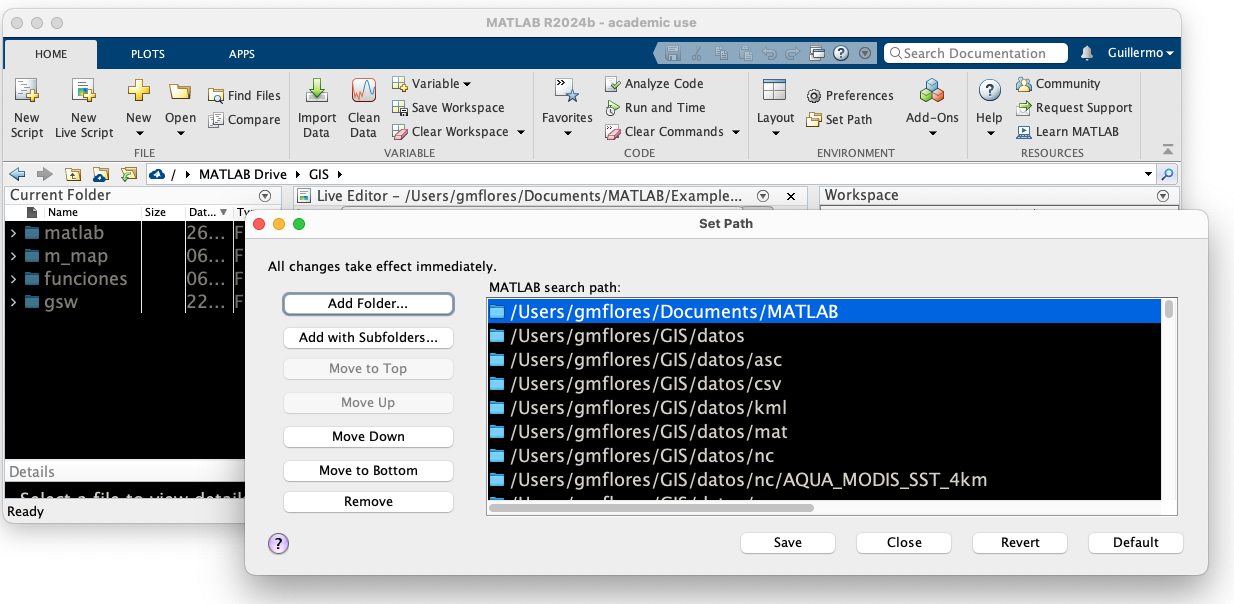Open the New file dropdown
This screenshot has width=1234, height=604.
pos(139,132)
